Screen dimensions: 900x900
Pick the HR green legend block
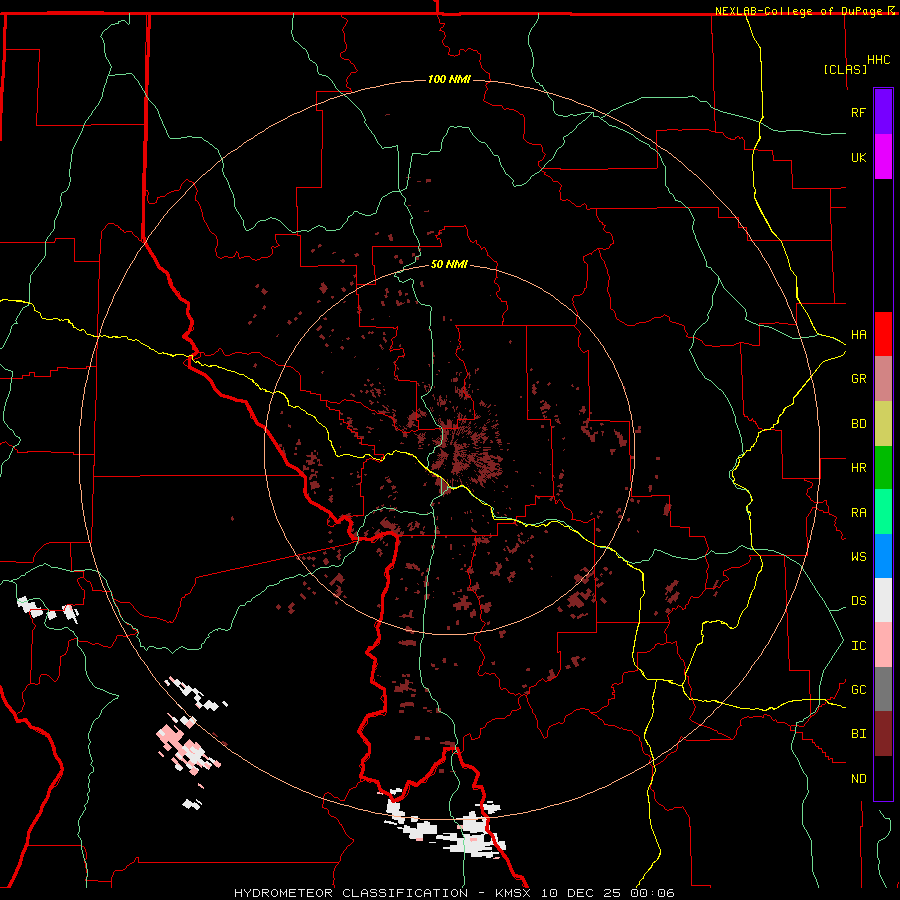883,468
